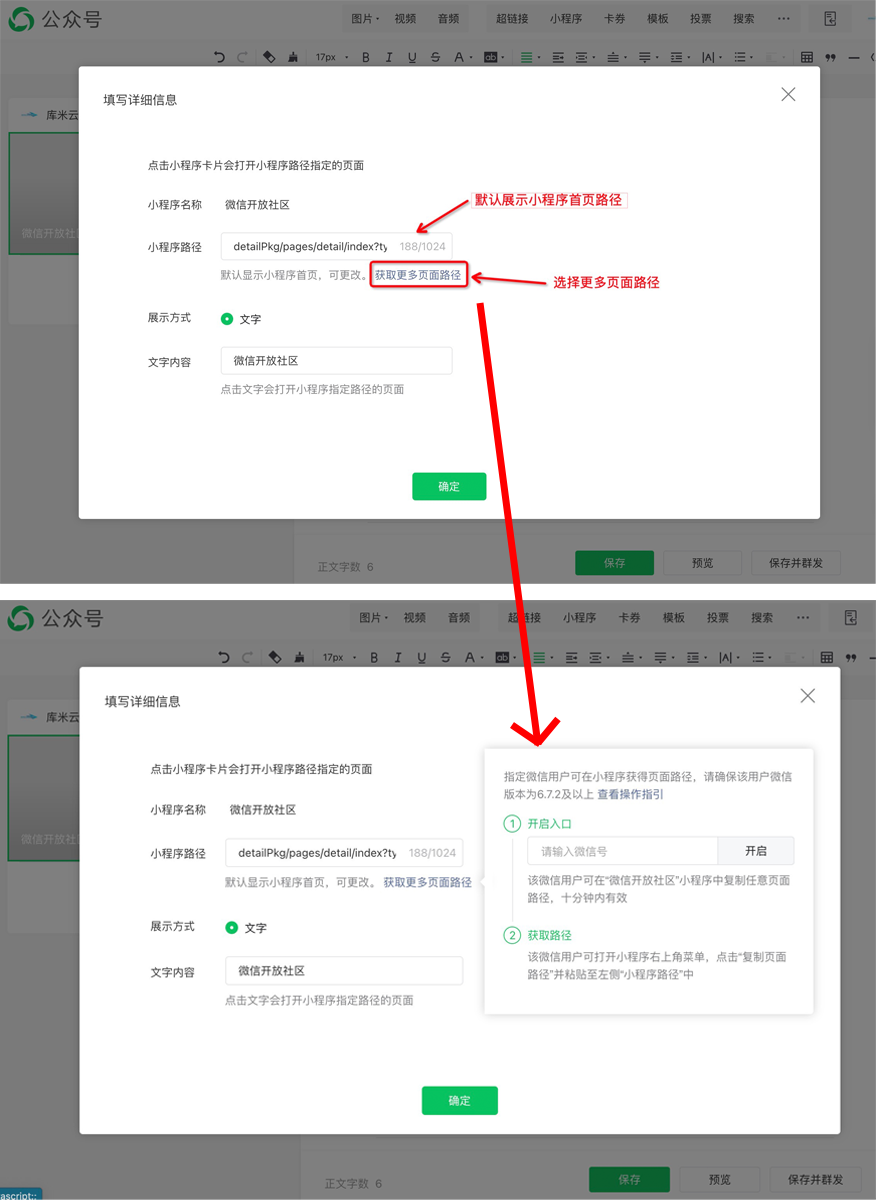Select the article thumbnail behind the lower dialog
Viewport: 876px width, 1200px height.
(44, 798)
